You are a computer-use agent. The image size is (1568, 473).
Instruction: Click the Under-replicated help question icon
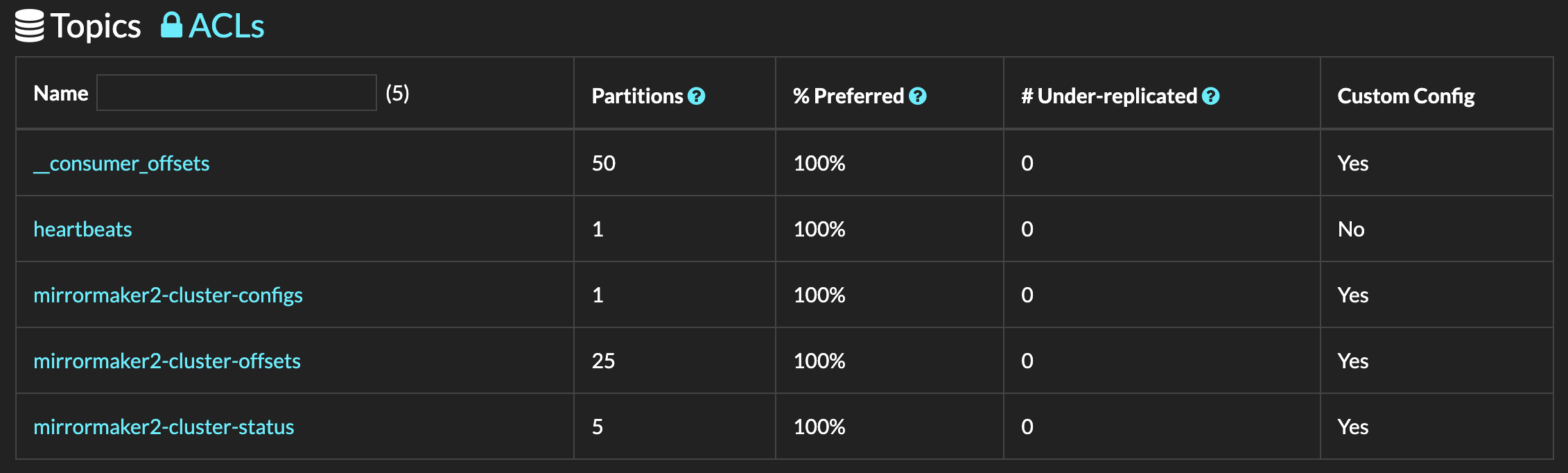[x=1210, y=96]
